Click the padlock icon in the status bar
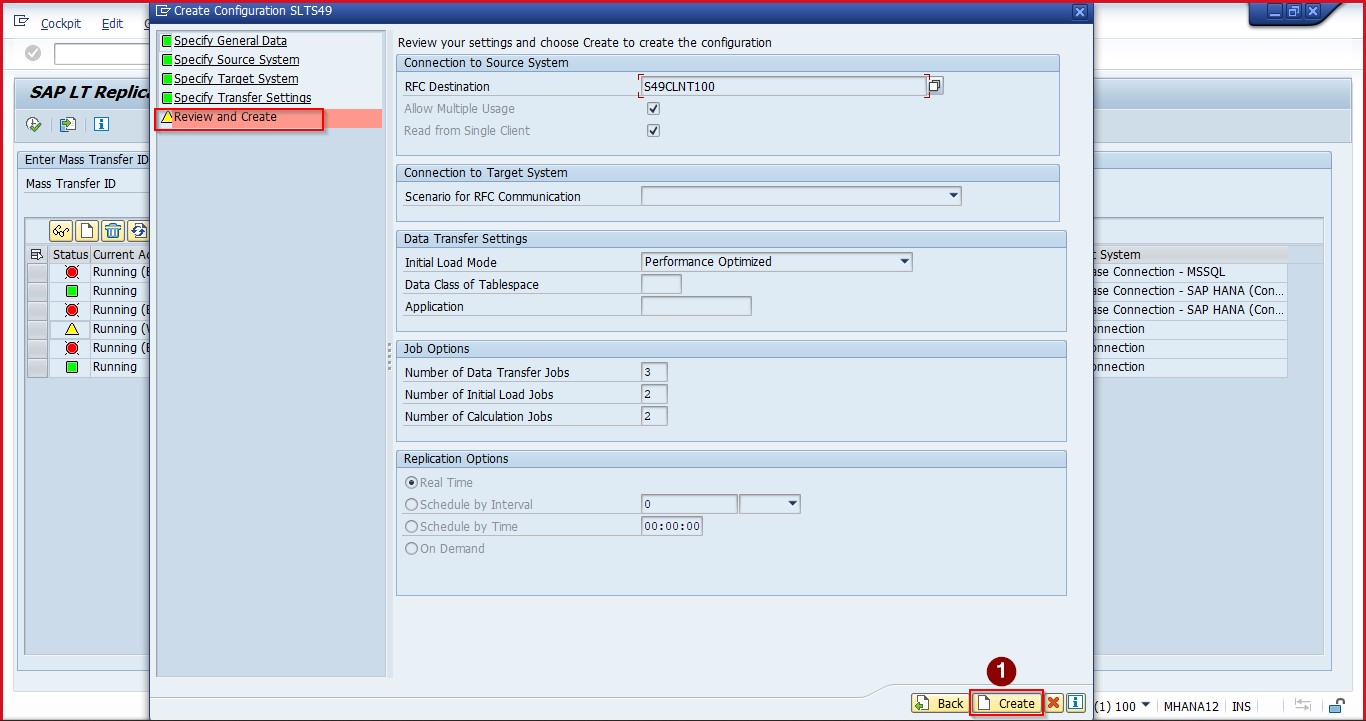The image size is (1366, 721). click(1335, 706)
